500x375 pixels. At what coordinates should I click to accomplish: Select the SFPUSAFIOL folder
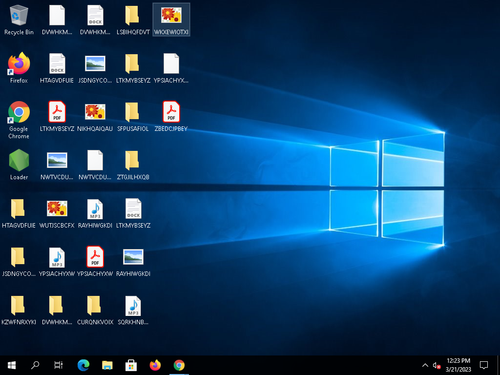coord(133,116)
